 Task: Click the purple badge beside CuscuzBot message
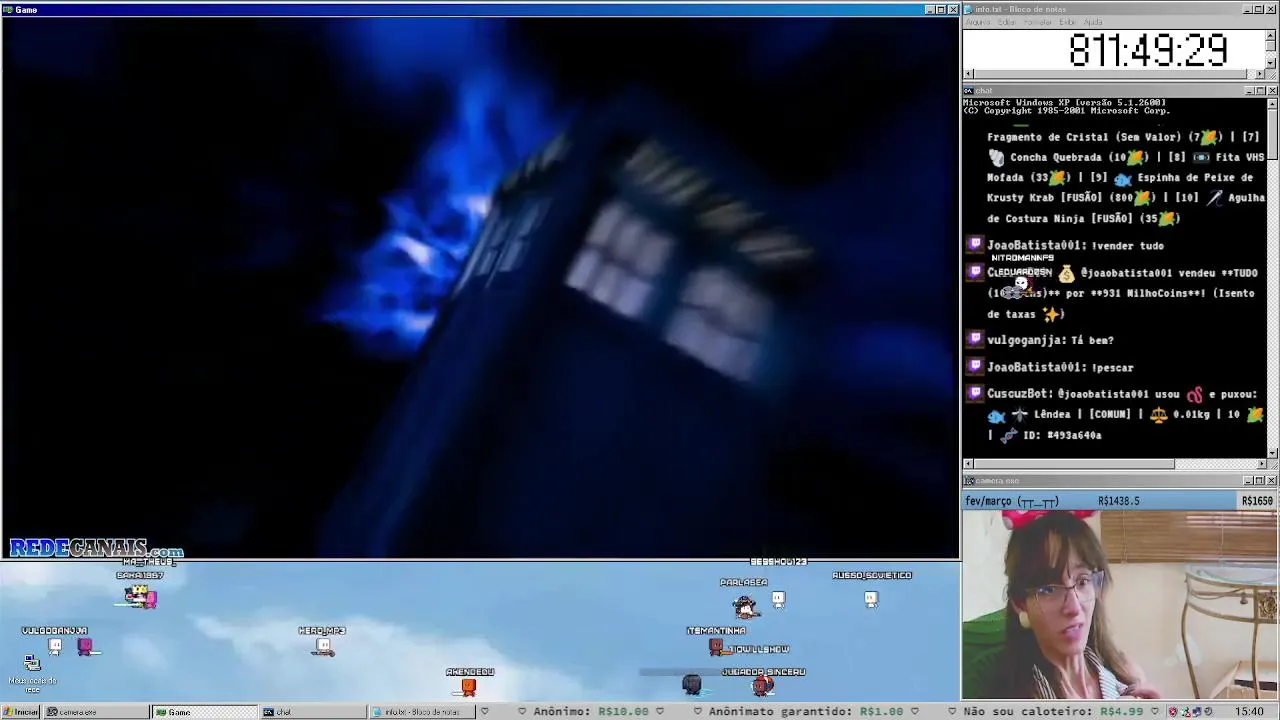(975, 394)
